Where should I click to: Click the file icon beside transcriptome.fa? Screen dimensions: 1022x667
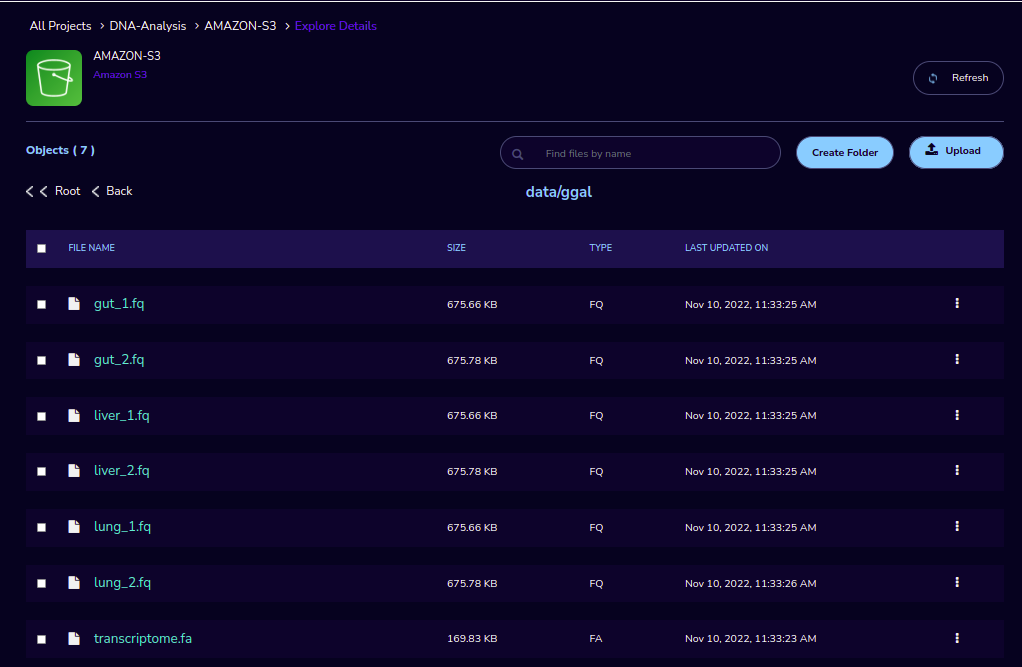tap(74, 638)
